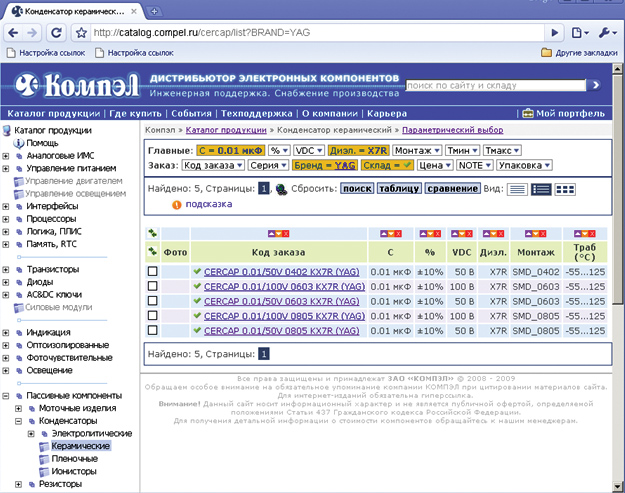The image size is (625, 493).
Task: Open the VDC filter dropdown
Action: tap(309, 151)
